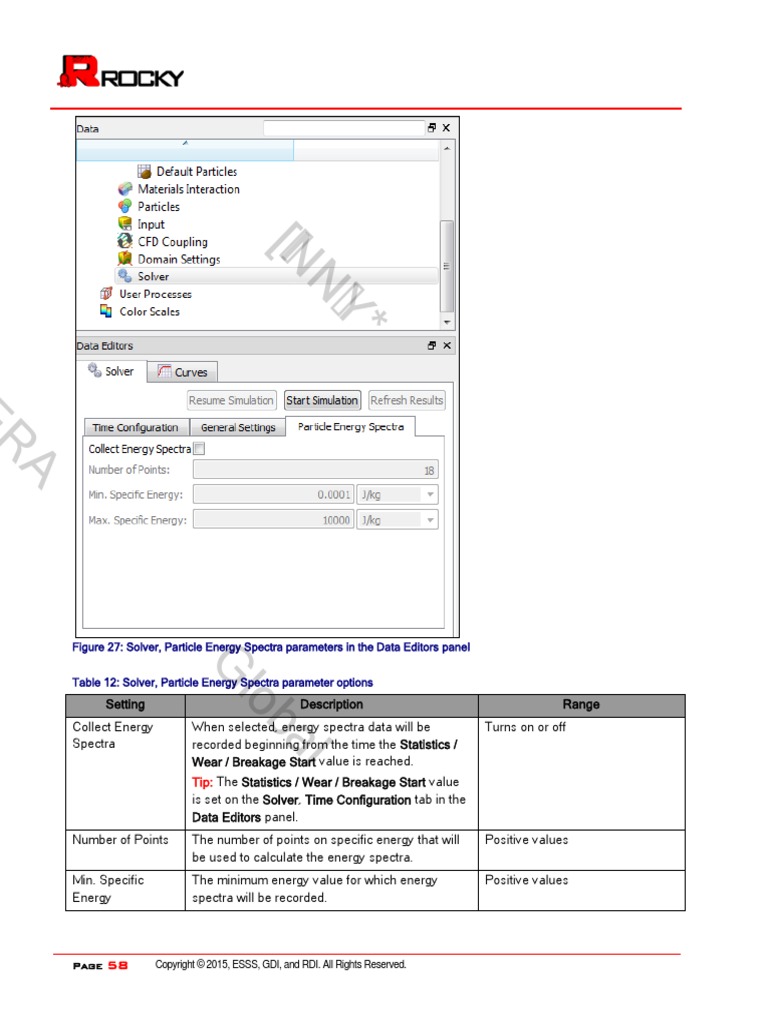
Task: Click the Setting column header
Action: coord(125,705)
